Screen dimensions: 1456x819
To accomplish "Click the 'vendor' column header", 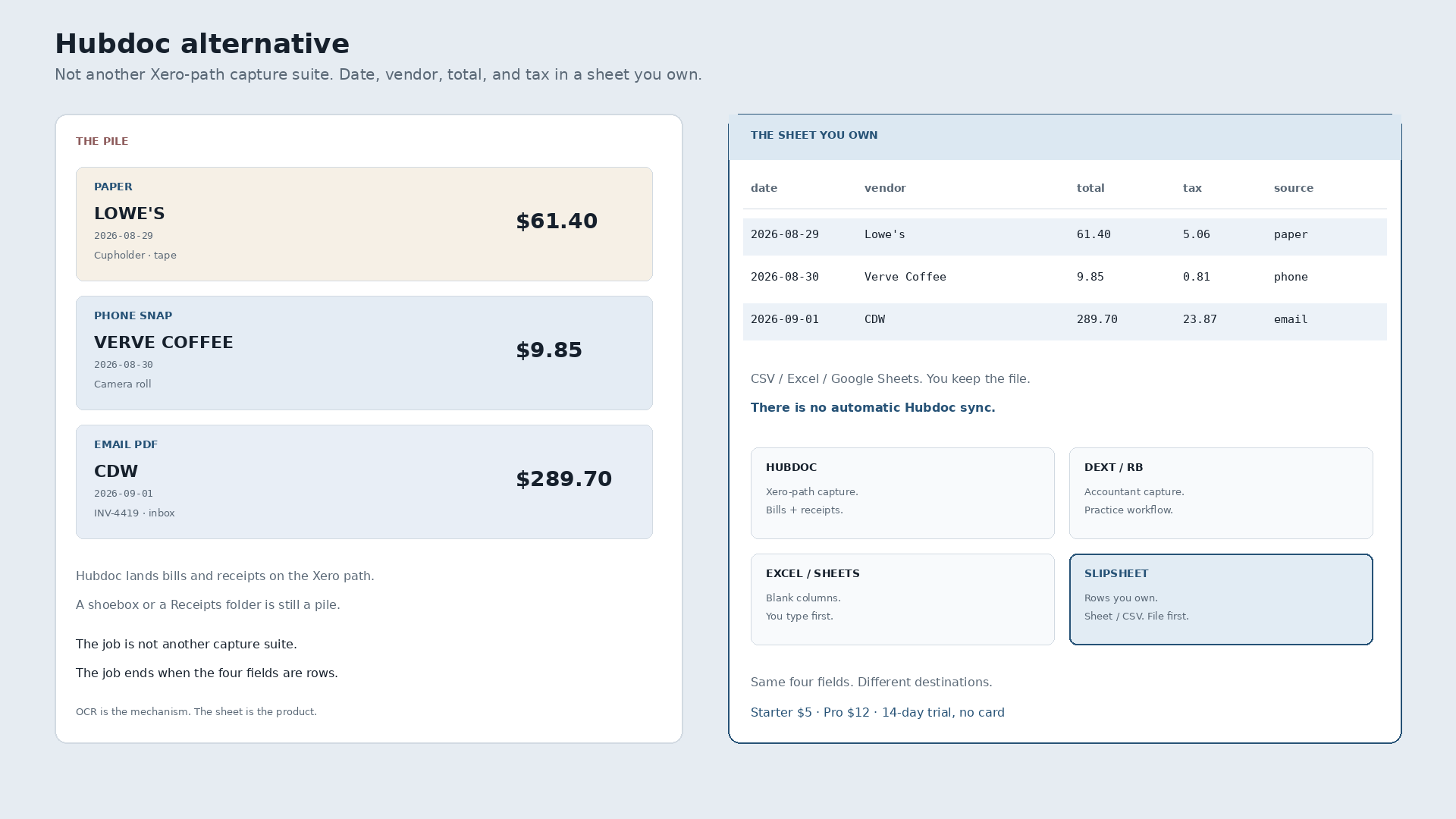I will pyautogui.click(x=885, y=188).
